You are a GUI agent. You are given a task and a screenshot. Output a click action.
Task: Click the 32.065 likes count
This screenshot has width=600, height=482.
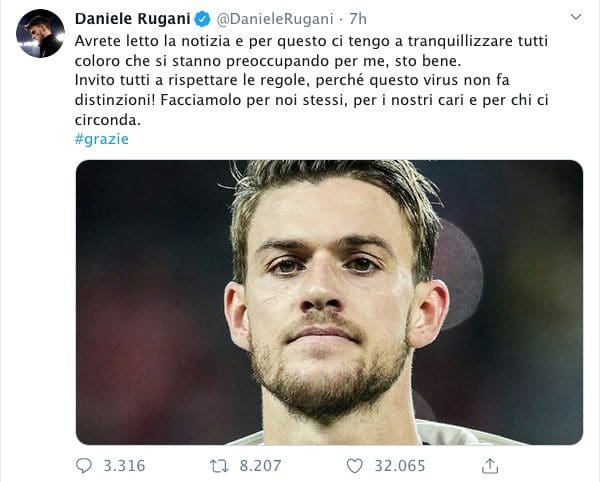400,466
